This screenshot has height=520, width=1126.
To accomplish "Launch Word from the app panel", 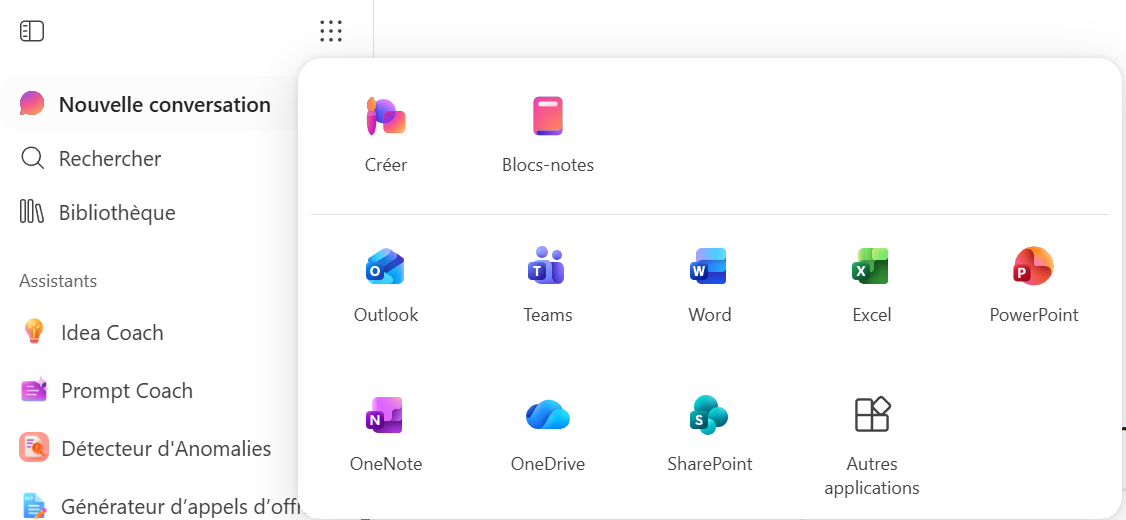I will [709, 266].
